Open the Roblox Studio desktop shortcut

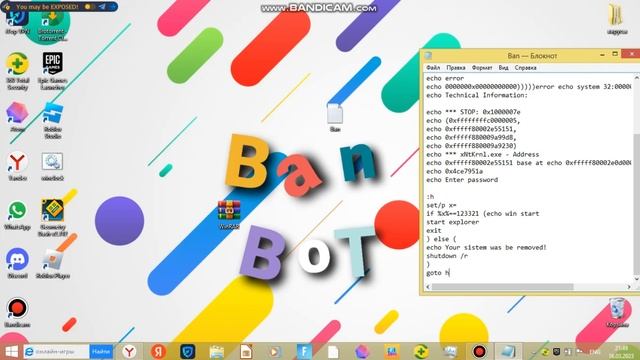point(53,120)
